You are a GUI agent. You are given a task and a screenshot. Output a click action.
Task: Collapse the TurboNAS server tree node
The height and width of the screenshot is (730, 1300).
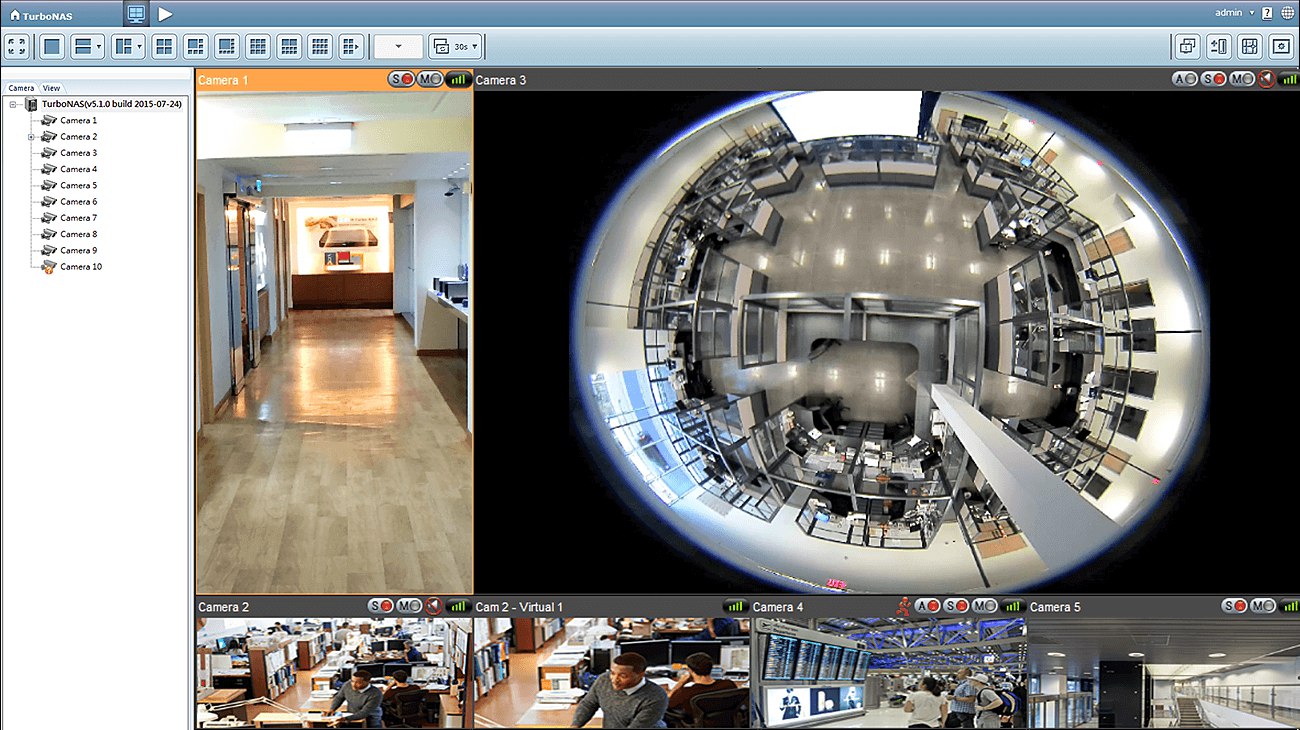pyautogui.click(x=14, y=104)
